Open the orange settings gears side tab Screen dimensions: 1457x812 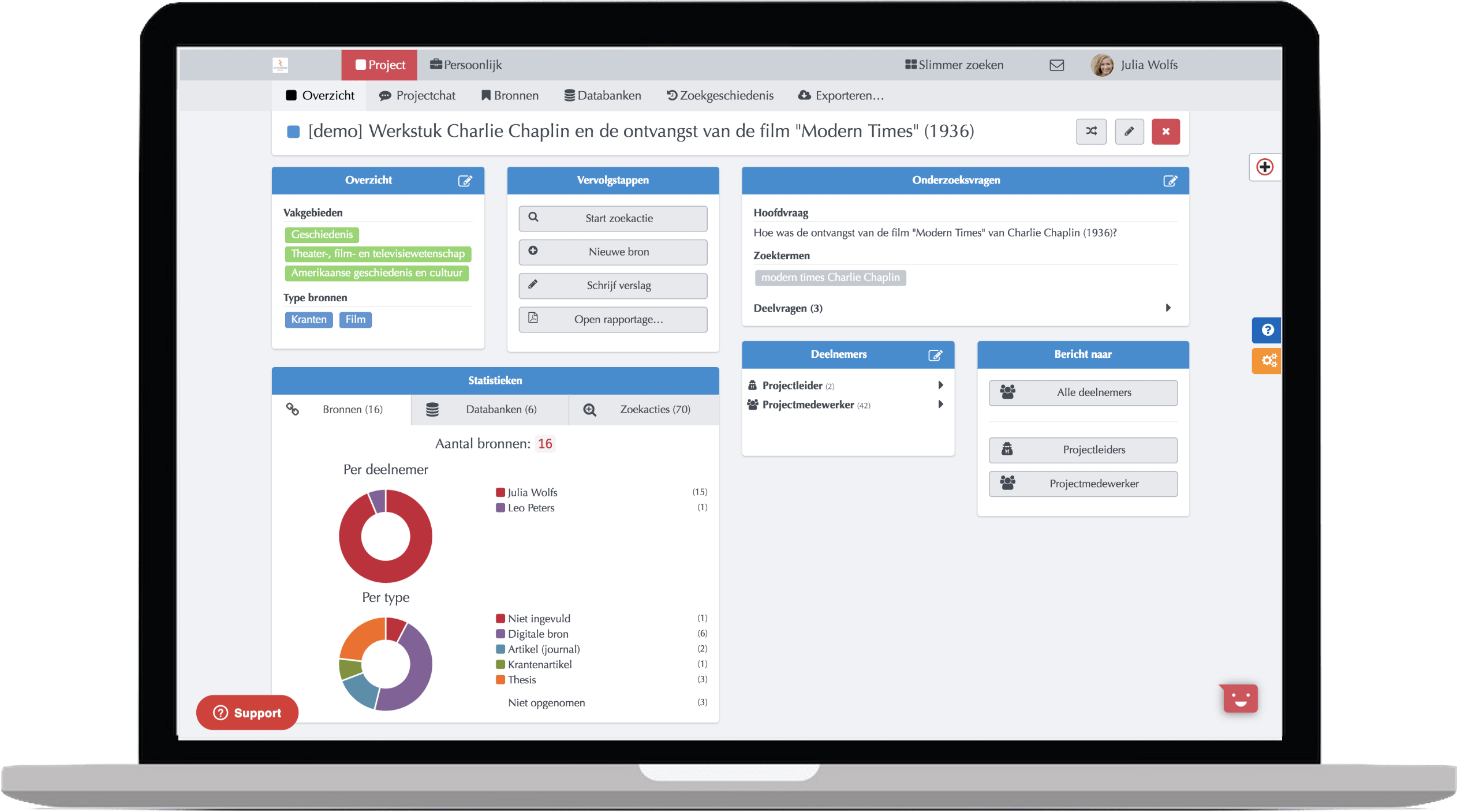pyautogui.click(x=1267, y=361)
